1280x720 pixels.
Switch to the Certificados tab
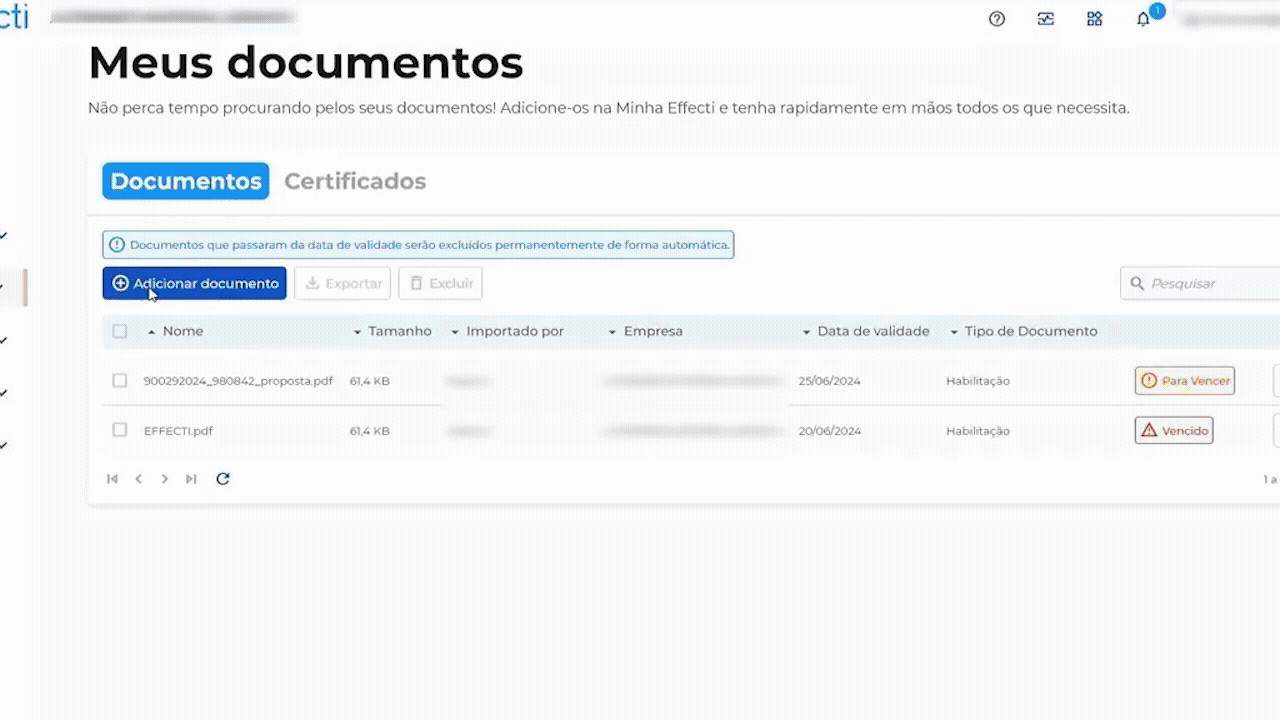coord(355,181)
